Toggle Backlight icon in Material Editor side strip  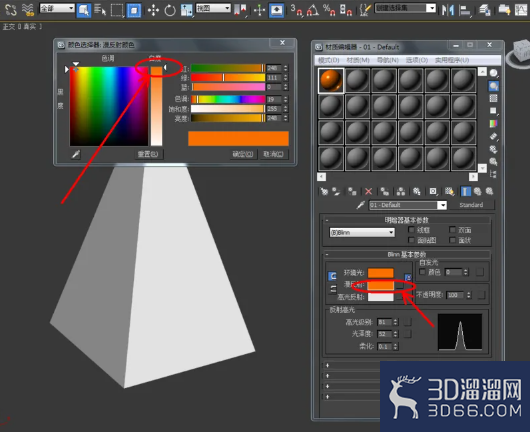[493, 86]
